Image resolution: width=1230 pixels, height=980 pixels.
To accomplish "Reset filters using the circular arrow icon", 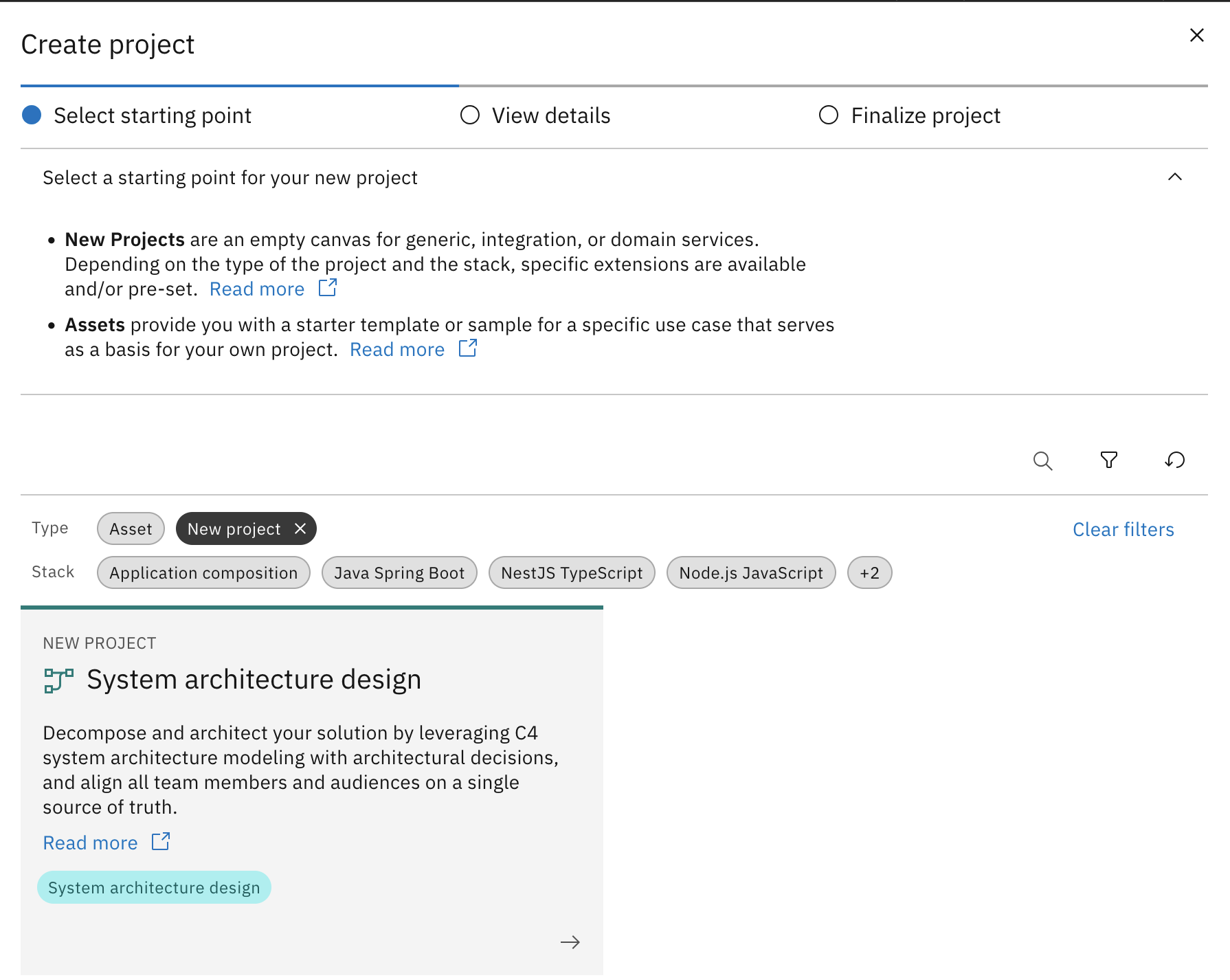I will pyautogui.click(x=1174, y=460).
